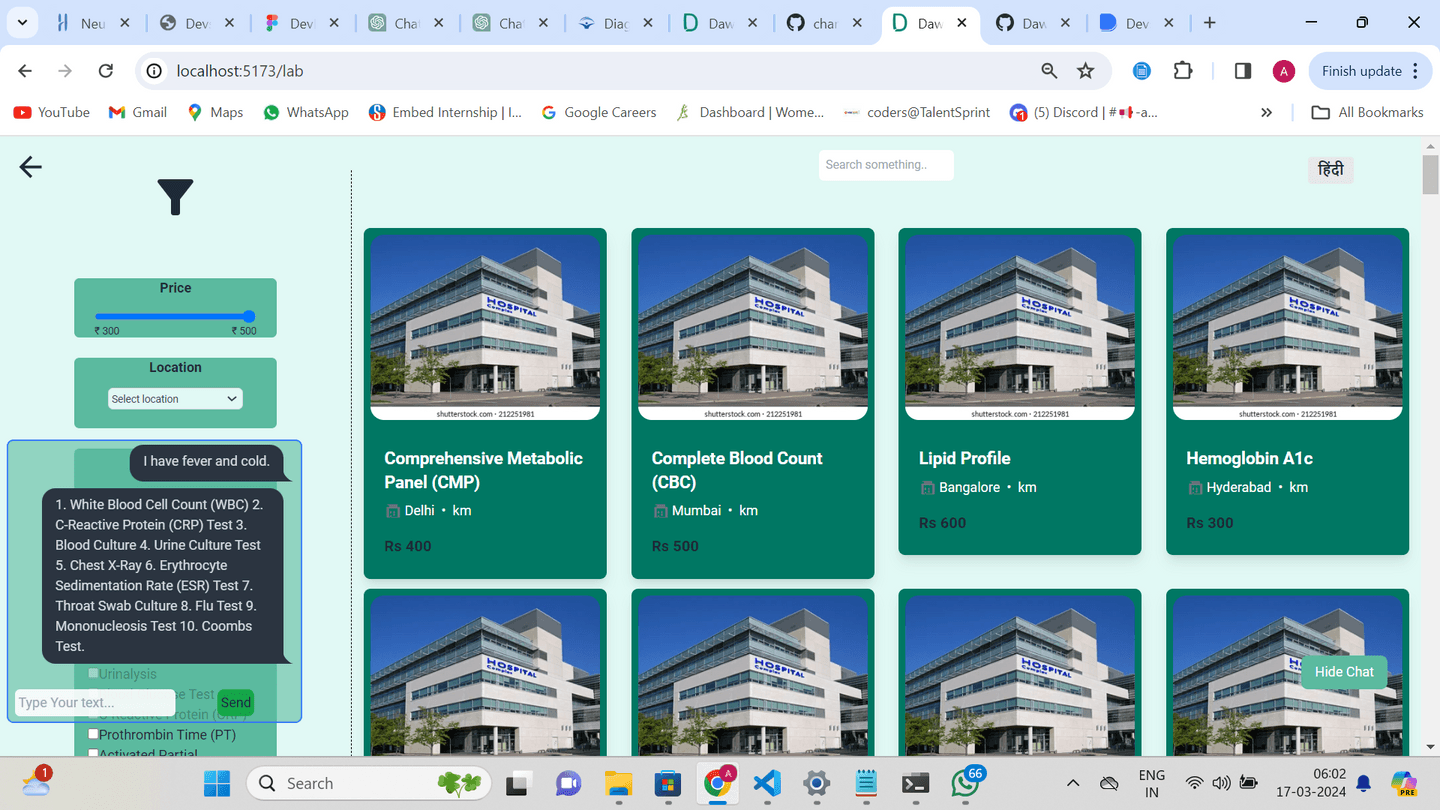Click the price range slider handle

(249, 316)
